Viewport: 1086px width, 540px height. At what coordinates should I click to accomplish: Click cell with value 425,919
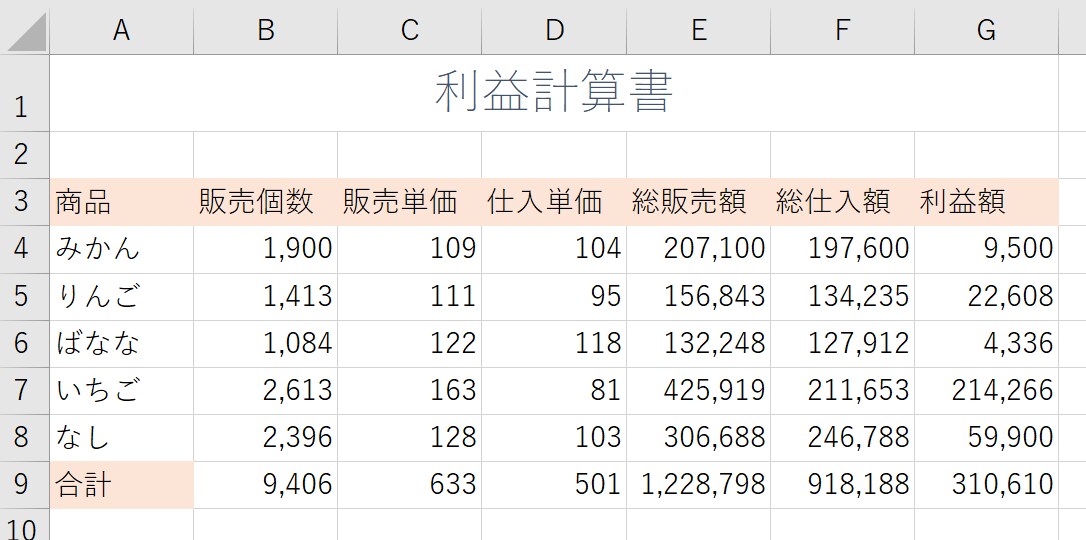point(699,390)
